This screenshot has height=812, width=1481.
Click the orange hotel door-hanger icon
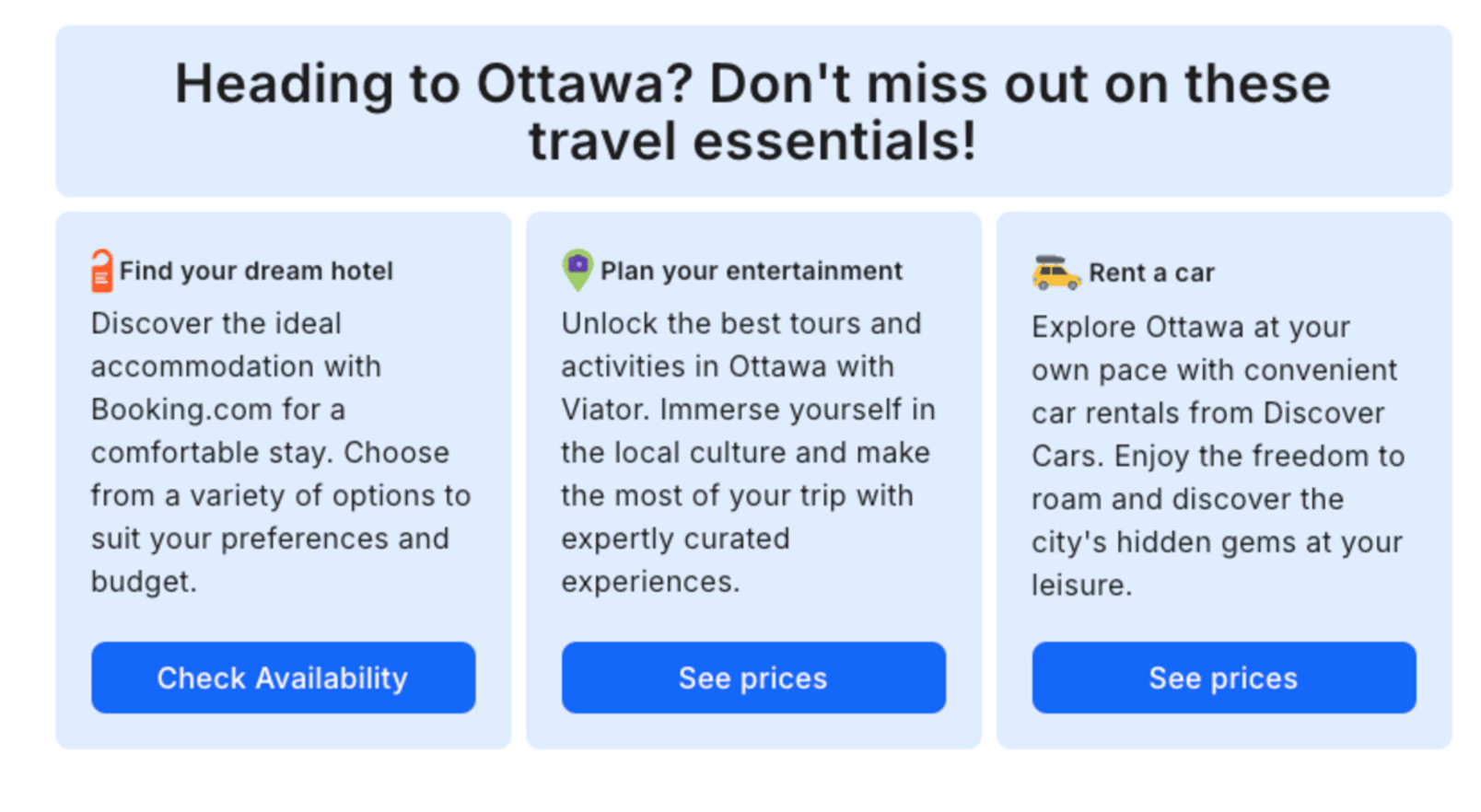point(102,271)
